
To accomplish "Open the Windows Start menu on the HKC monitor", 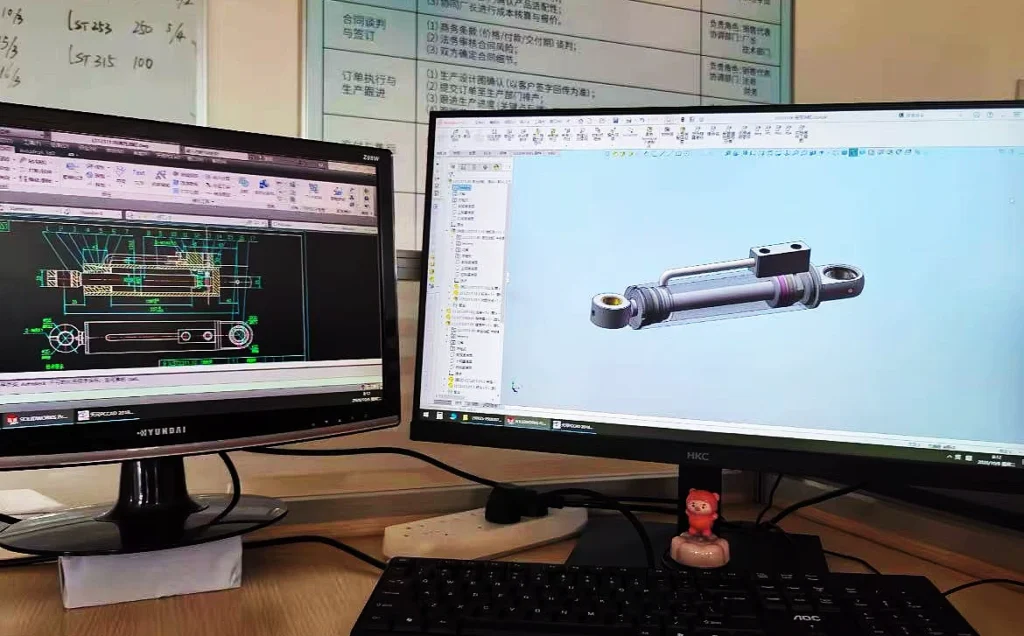I will 426,415.
